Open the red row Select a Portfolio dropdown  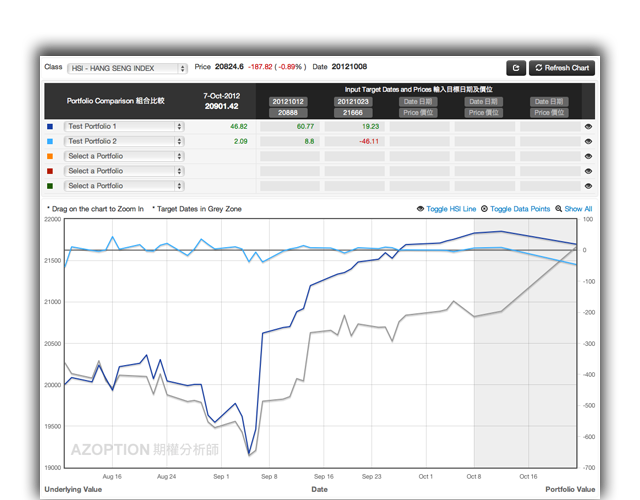point(124,171)
